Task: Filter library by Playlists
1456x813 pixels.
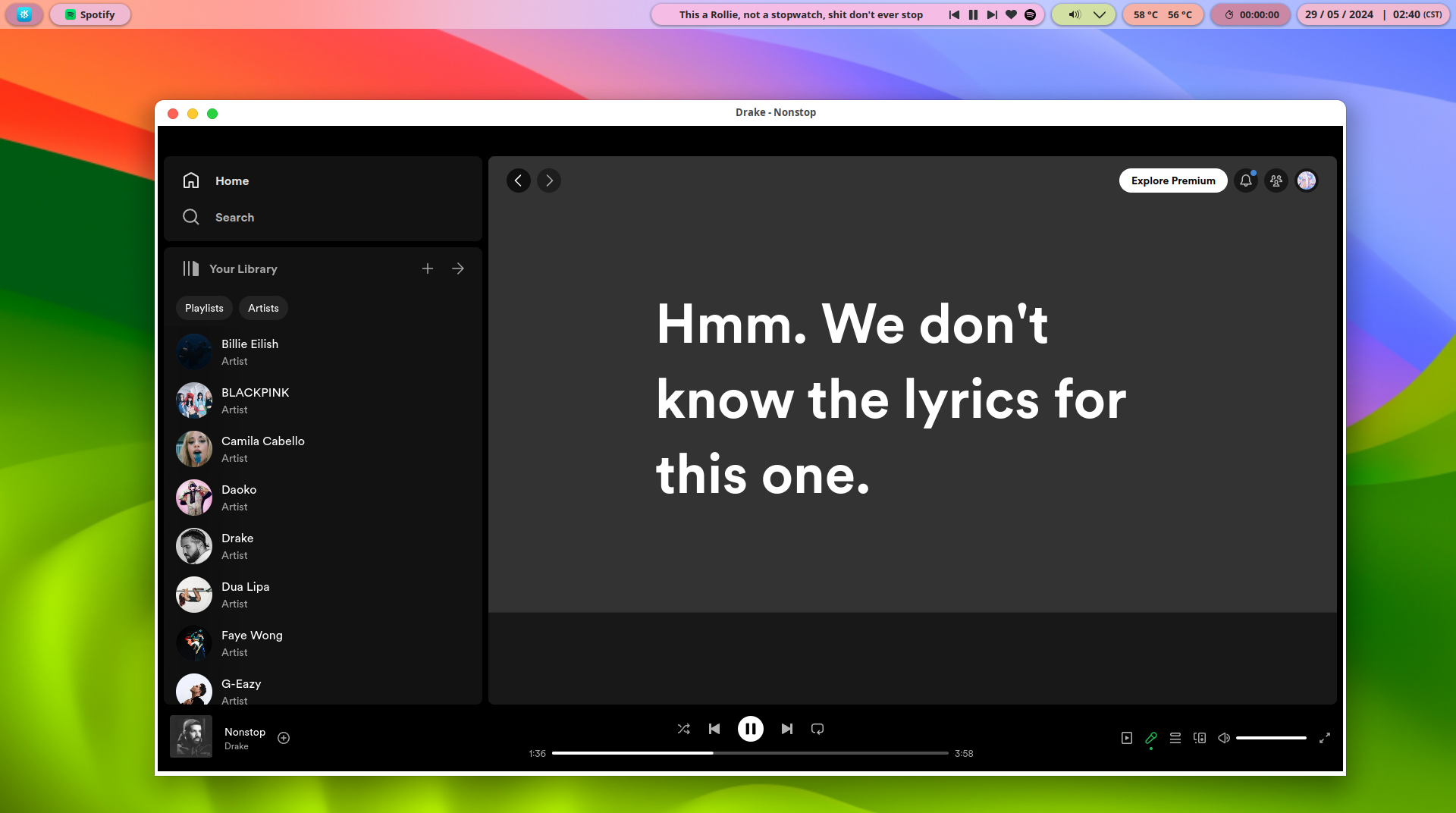Action: 204,308
